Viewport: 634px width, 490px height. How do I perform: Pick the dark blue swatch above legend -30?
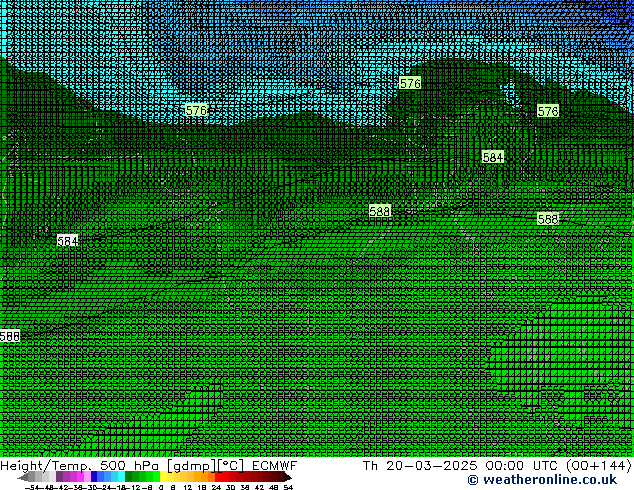click(x=94, y=476)
